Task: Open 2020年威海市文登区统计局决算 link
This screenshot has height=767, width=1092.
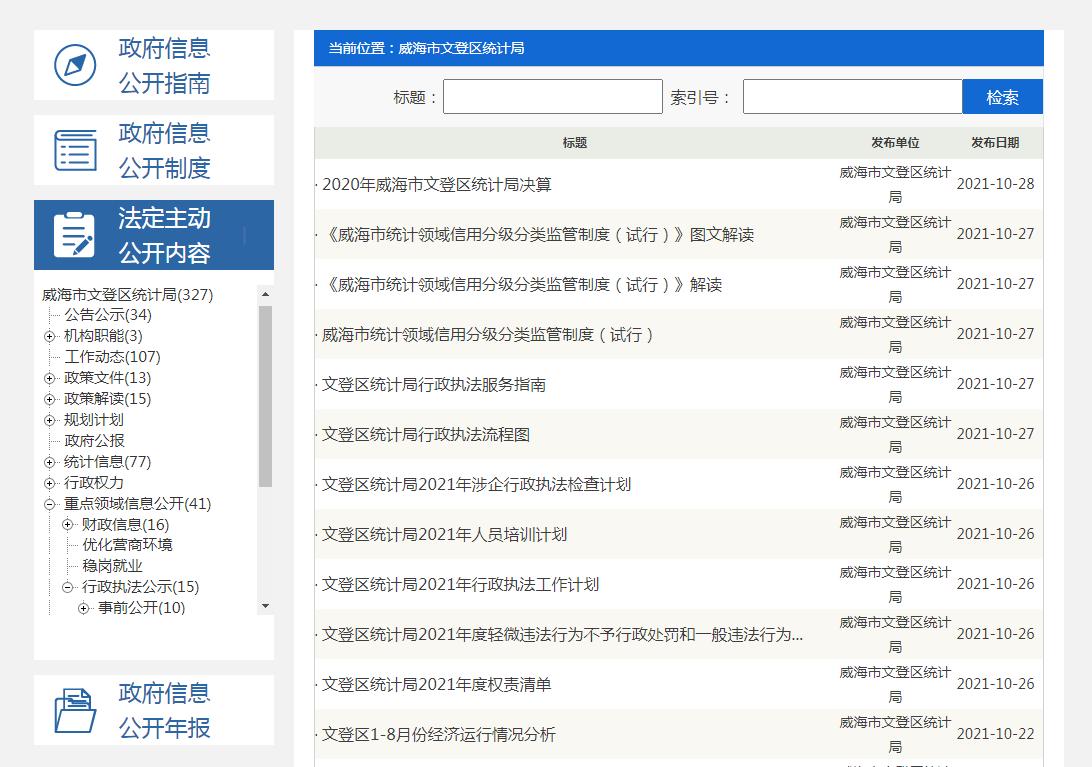Action: 437,185
